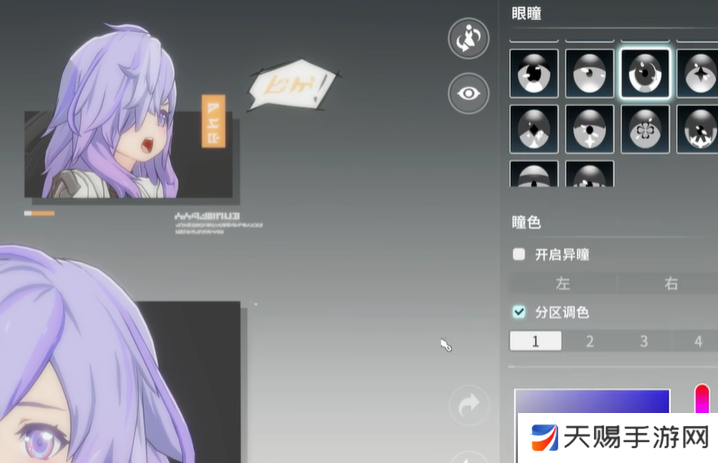718x463 pixels.
Task: Select color zone 1 tab
Action: click(x=535, y=341)
